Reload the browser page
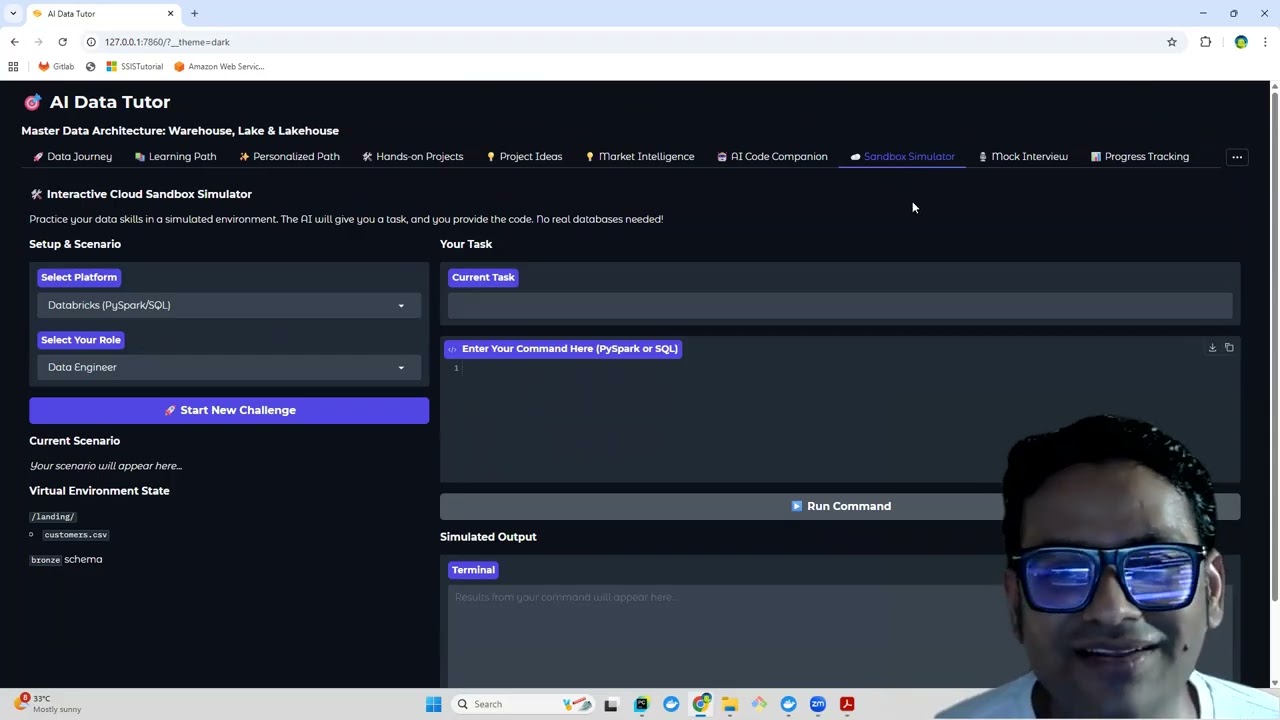1280x720 pixels. [x=62, y=42]
